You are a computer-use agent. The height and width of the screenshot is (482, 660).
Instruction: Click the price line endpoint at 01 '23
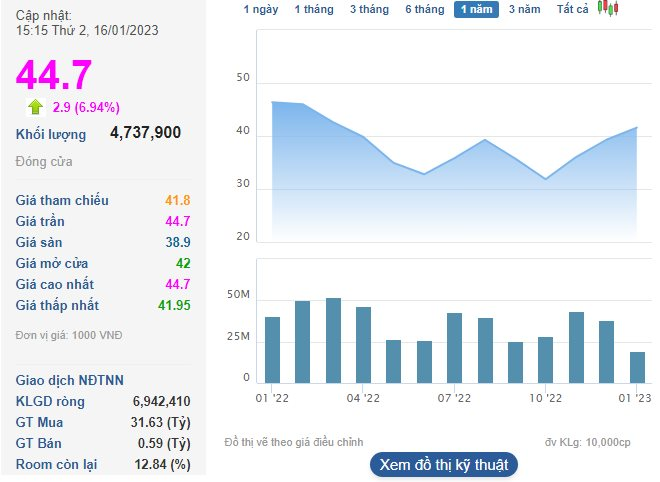pyautogui.click(x=636, y=127)
